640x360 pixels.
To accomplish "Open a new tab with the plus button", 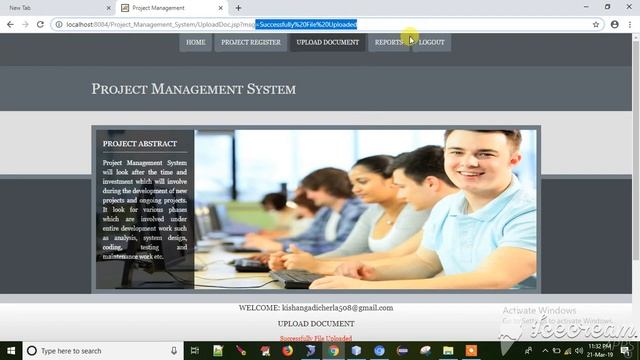I will [238, 8].
